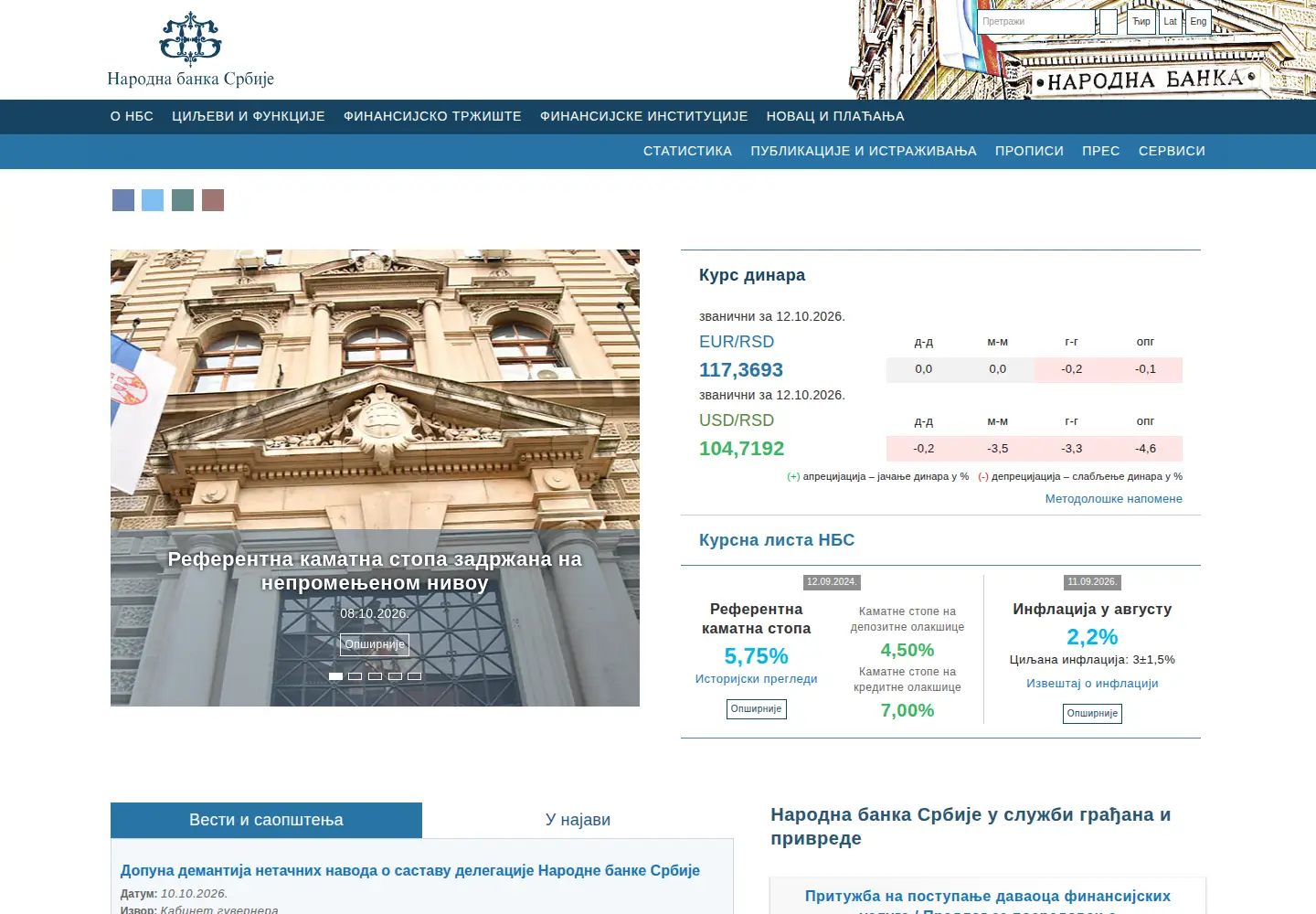The image size is (1316, 914).
Task: Open Методолошке напомене link
Action: tap(1114, 498)
